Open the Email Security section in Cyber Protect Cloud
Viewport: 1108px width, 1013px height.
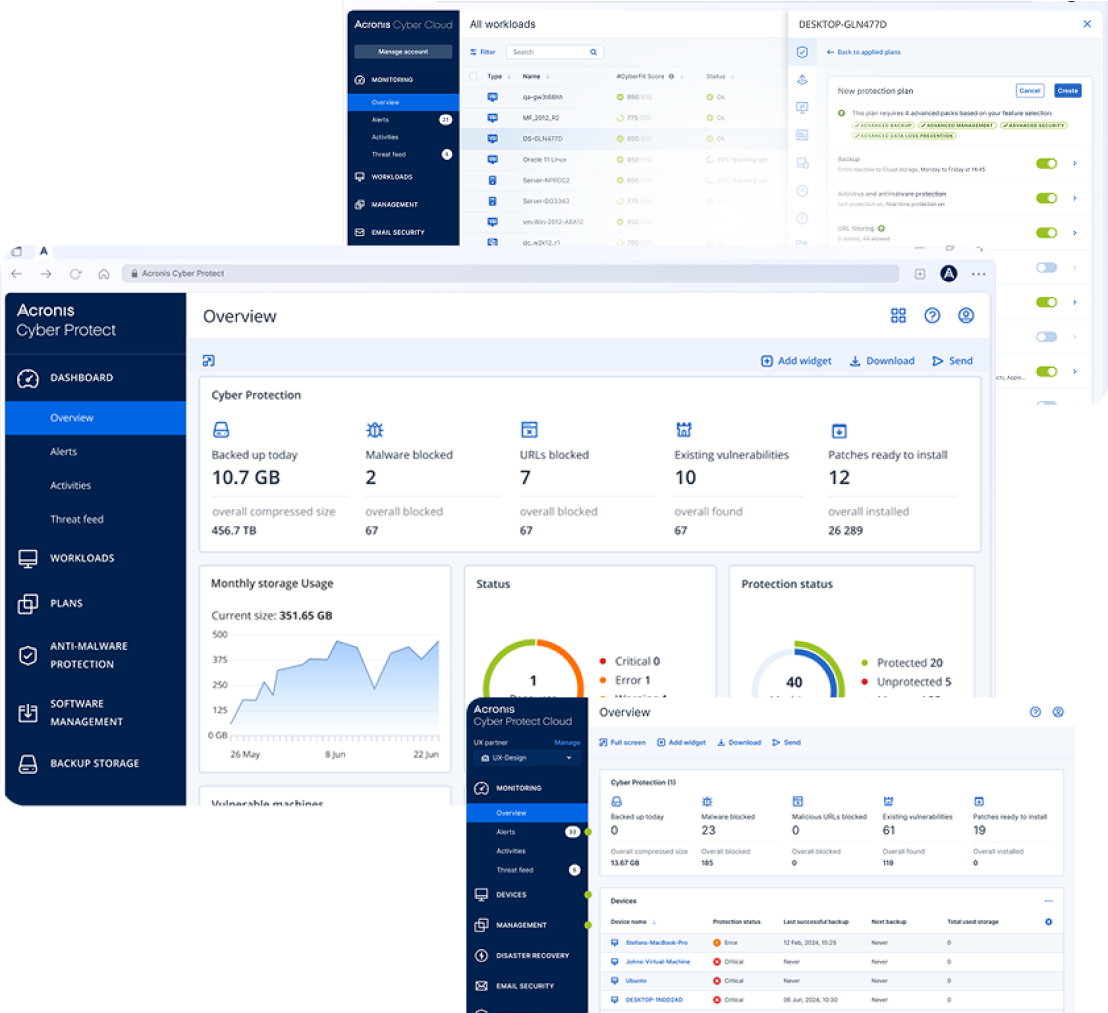527,985
